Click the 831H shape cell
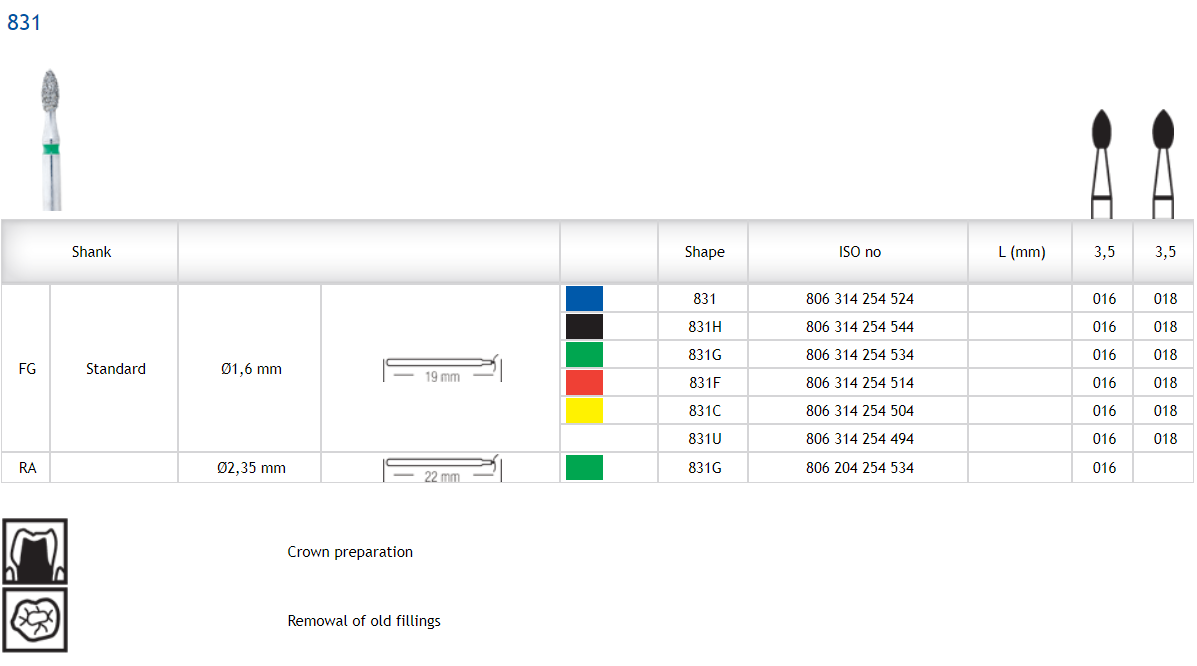The image size is (1197, 666). pyautogui.click(x=704, y=327)
